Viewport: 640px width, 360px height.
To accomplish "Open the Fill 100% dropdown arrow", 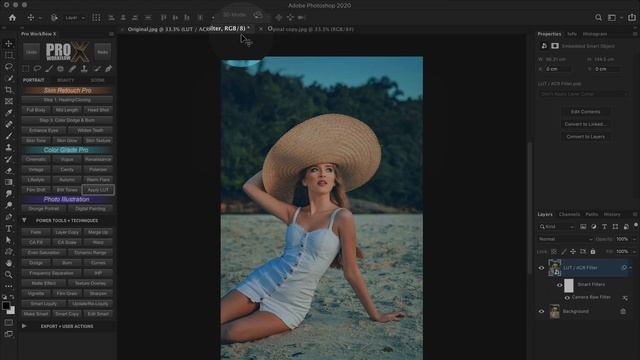I will tap(635, 251).
